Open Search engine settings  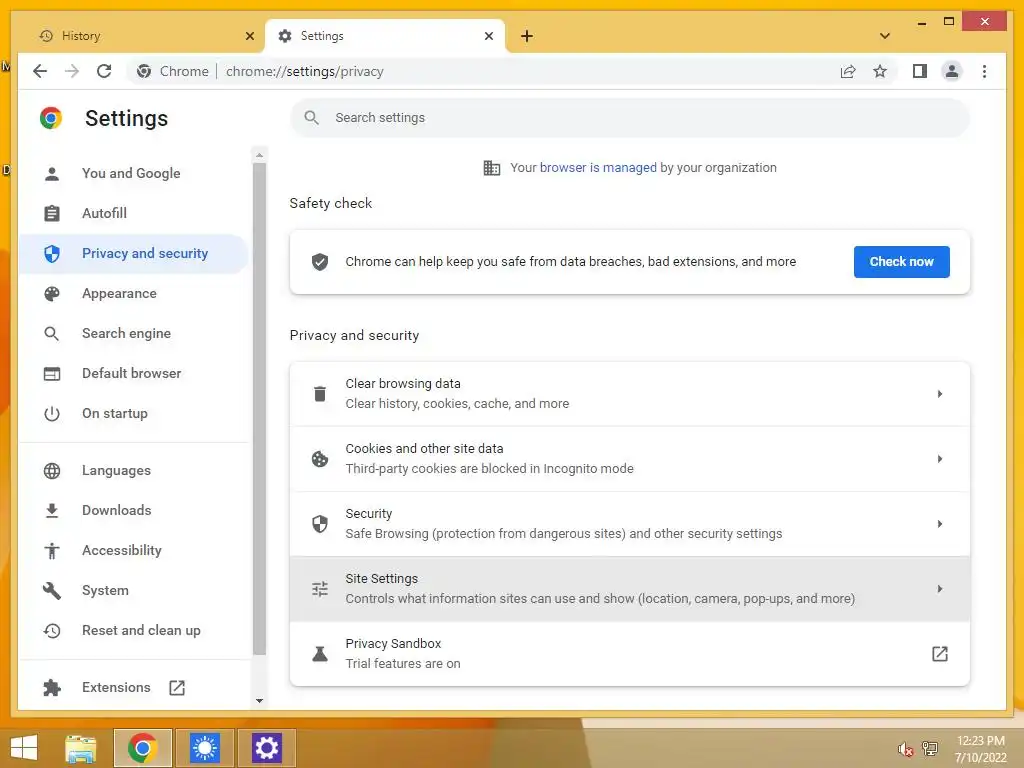click(133, 334)
